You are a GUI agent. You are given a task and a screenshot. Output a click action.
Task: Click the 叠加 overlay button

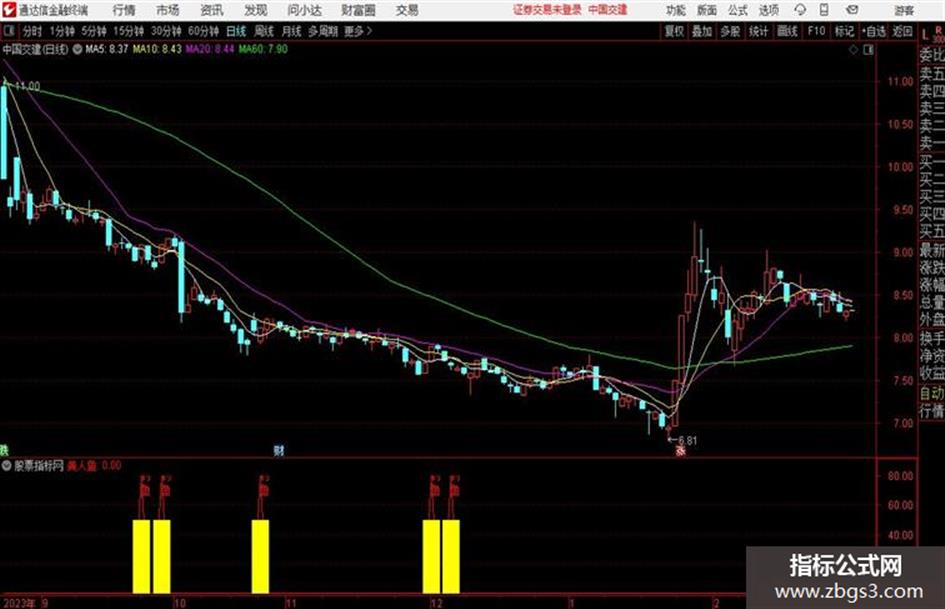coord(702,31)
